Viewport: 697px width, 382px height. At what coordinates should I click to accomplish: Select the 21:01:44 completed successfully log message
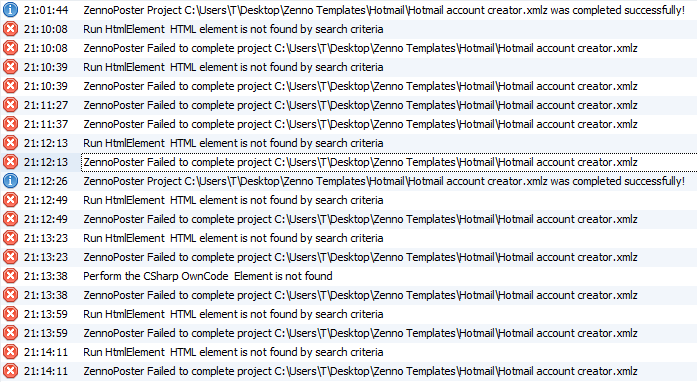pos(384,10)
